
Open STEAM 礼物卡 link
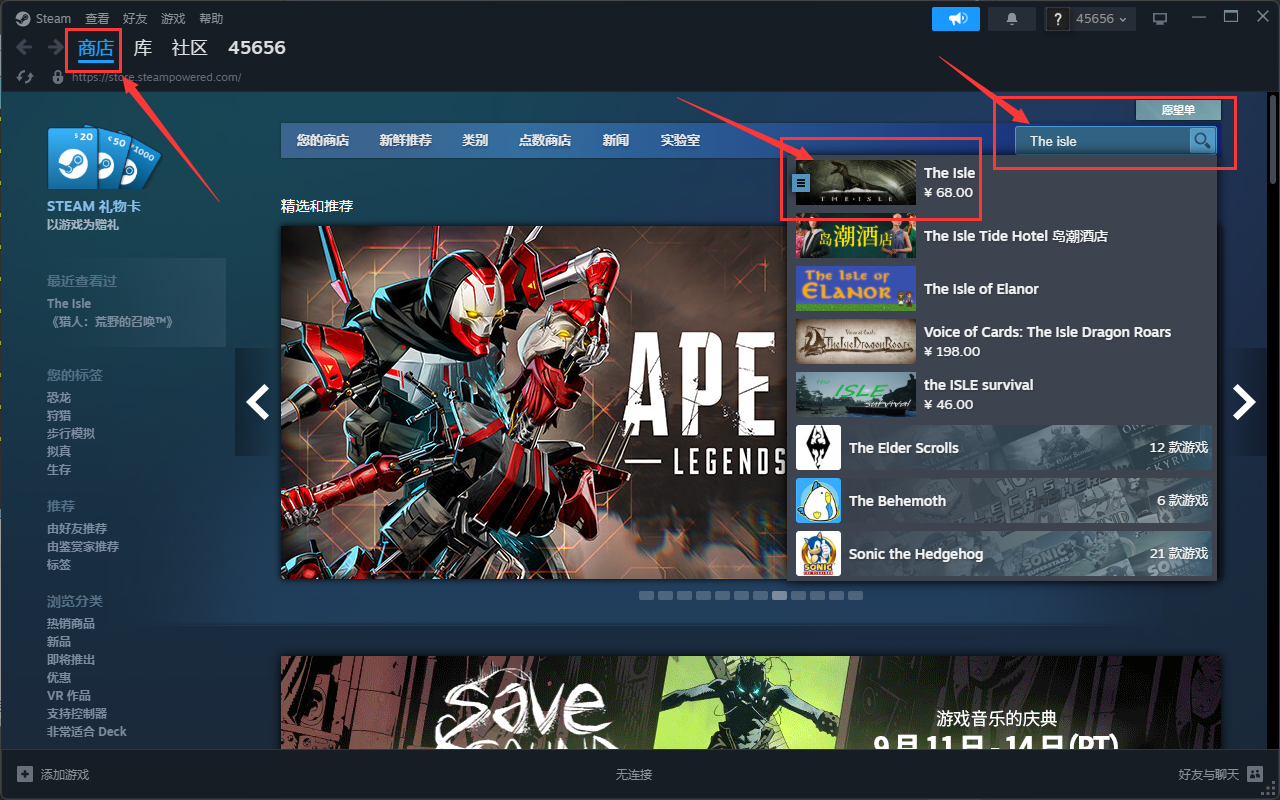pos(94,206)
